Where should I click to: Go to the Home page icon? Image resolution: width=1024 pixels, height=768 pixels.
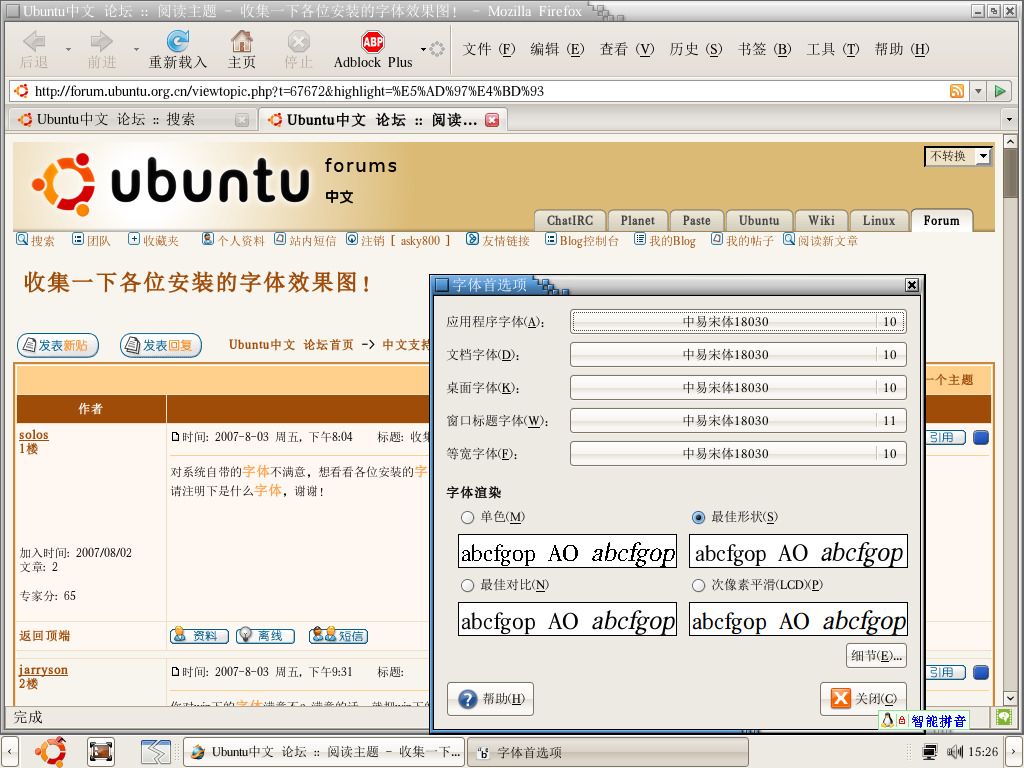point(242,41)
